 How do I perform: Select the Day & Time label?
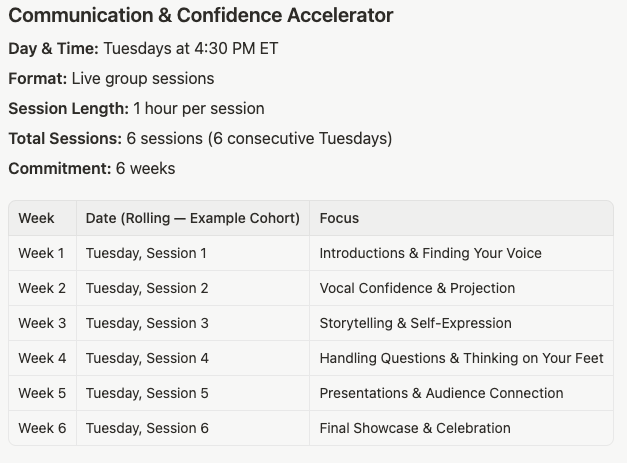[54, 48]
